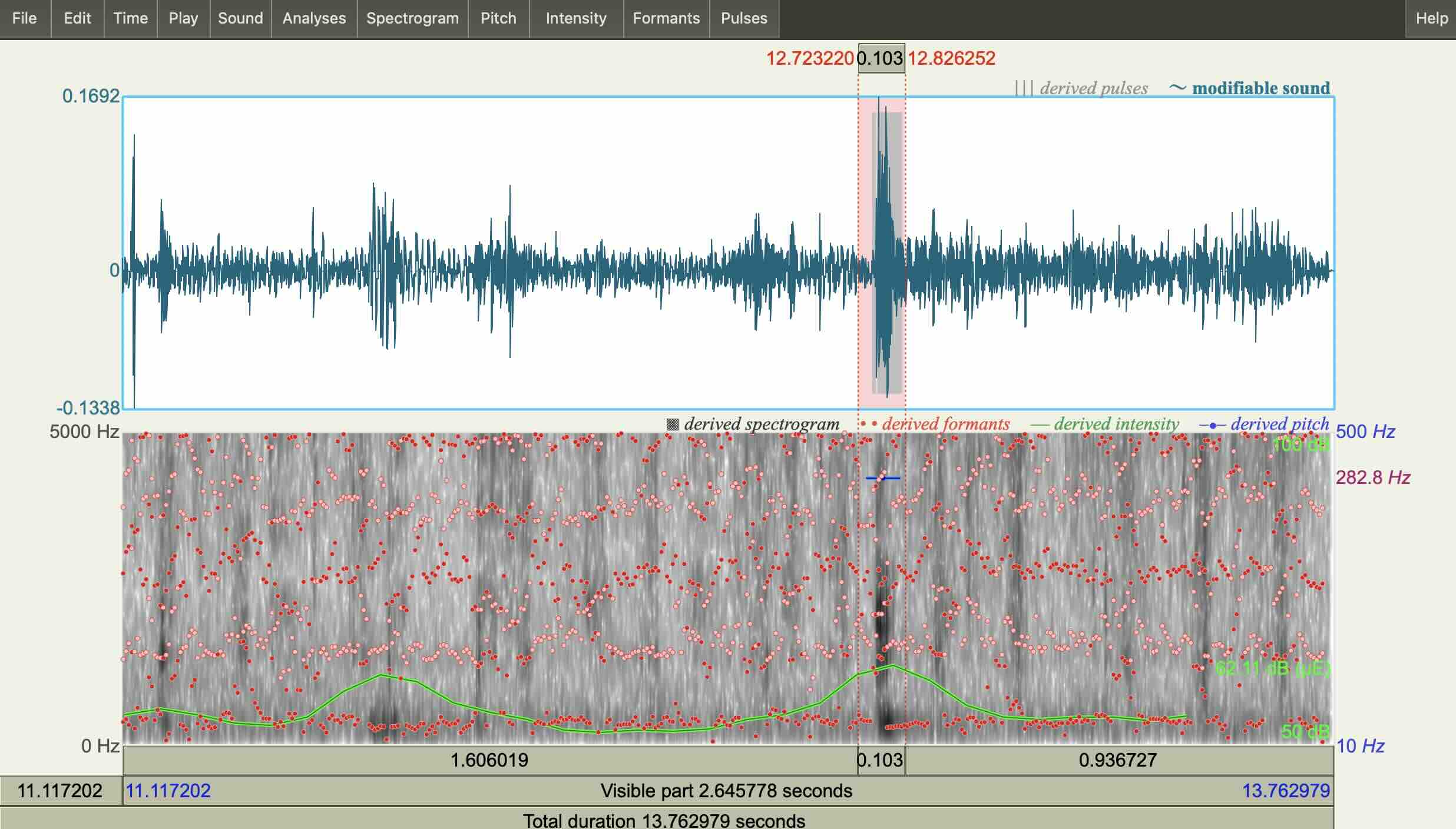Image resolution: width=1456 pixels, height=829 pixels.
Task: Click the 0 Hz spectrogram bottom label
Action: coord(101,746)
